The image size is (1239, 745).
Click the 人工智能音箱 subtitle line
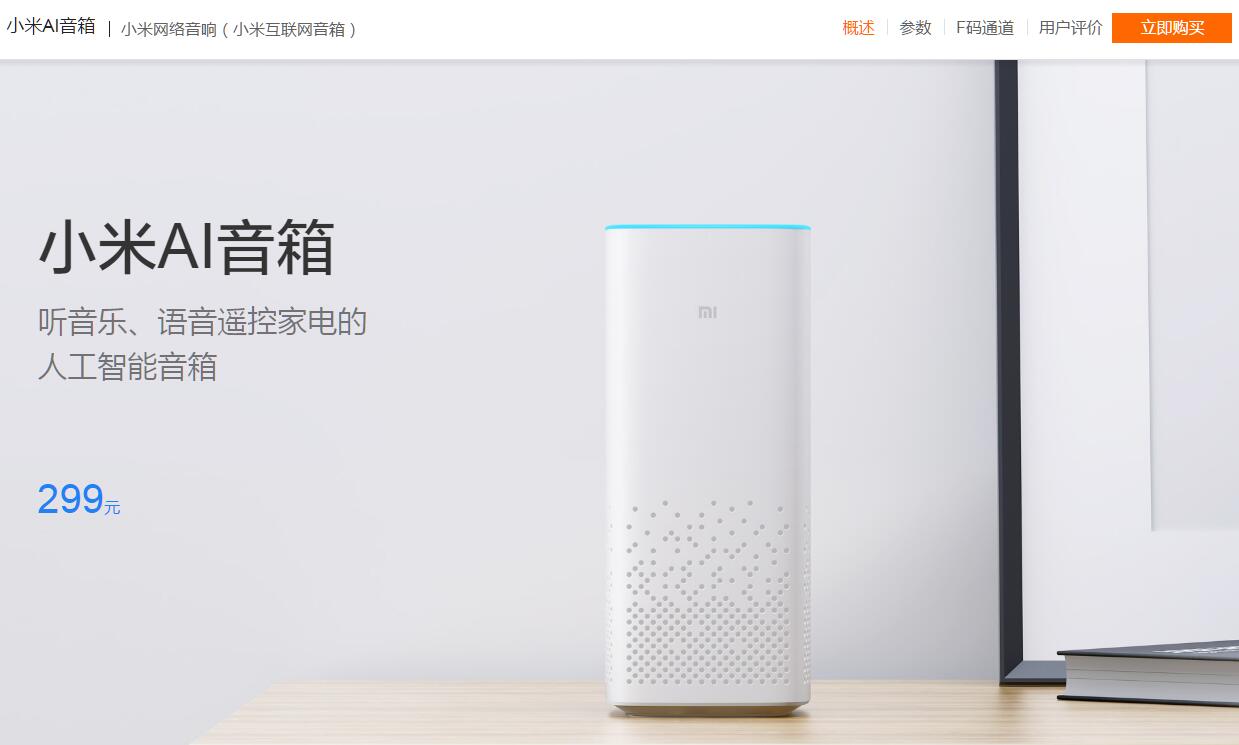pos(127,367)
